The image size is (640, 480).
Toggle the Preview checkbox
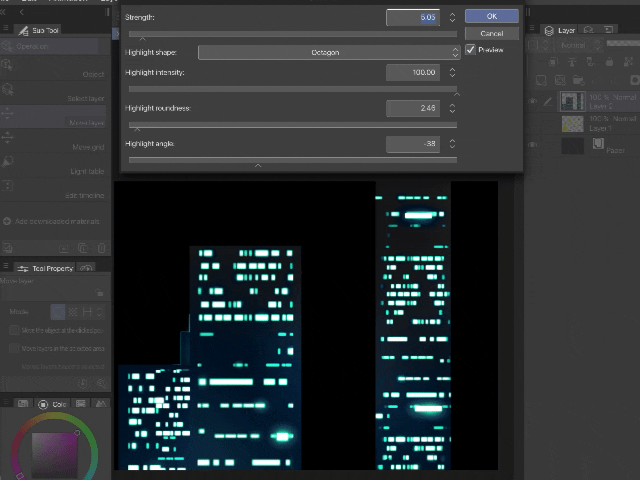coord(471,49)
